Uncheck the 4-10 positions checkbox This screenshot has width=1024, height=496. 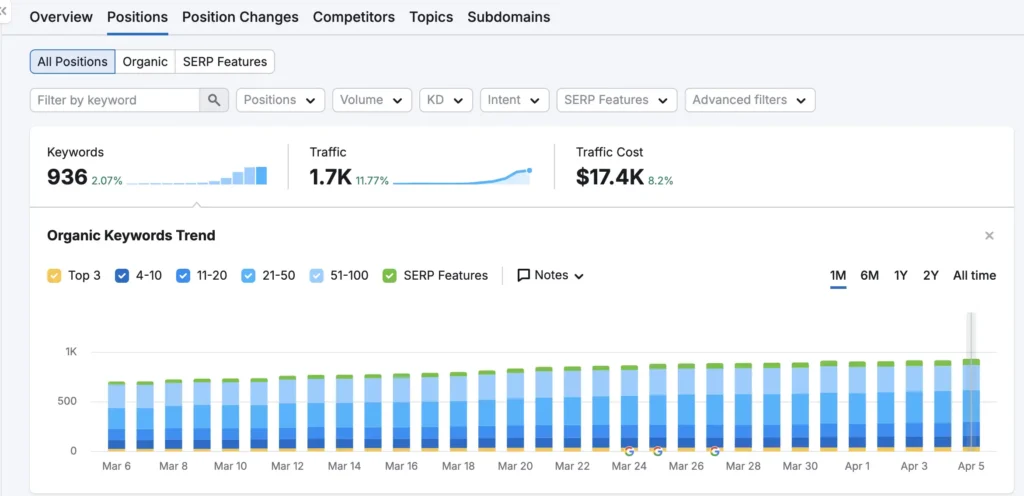pos(122,275)
